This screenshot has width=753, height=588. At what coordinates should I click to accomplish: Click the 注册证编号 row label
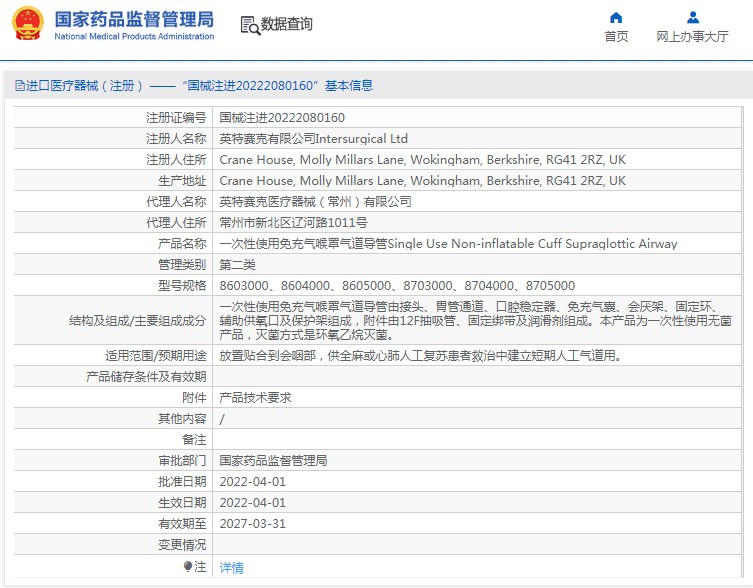click(x=176, y=118)
